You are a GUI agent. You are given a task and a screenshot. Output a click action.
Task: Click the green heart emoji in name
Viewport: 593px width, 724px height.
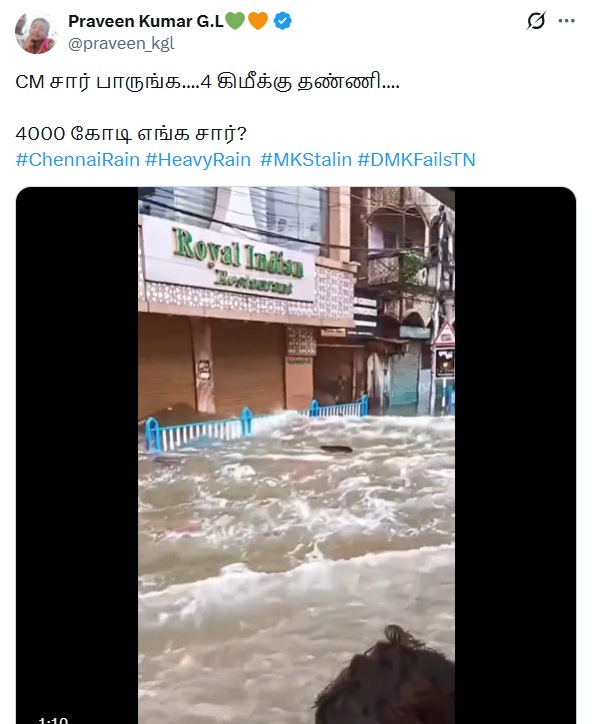235,21
